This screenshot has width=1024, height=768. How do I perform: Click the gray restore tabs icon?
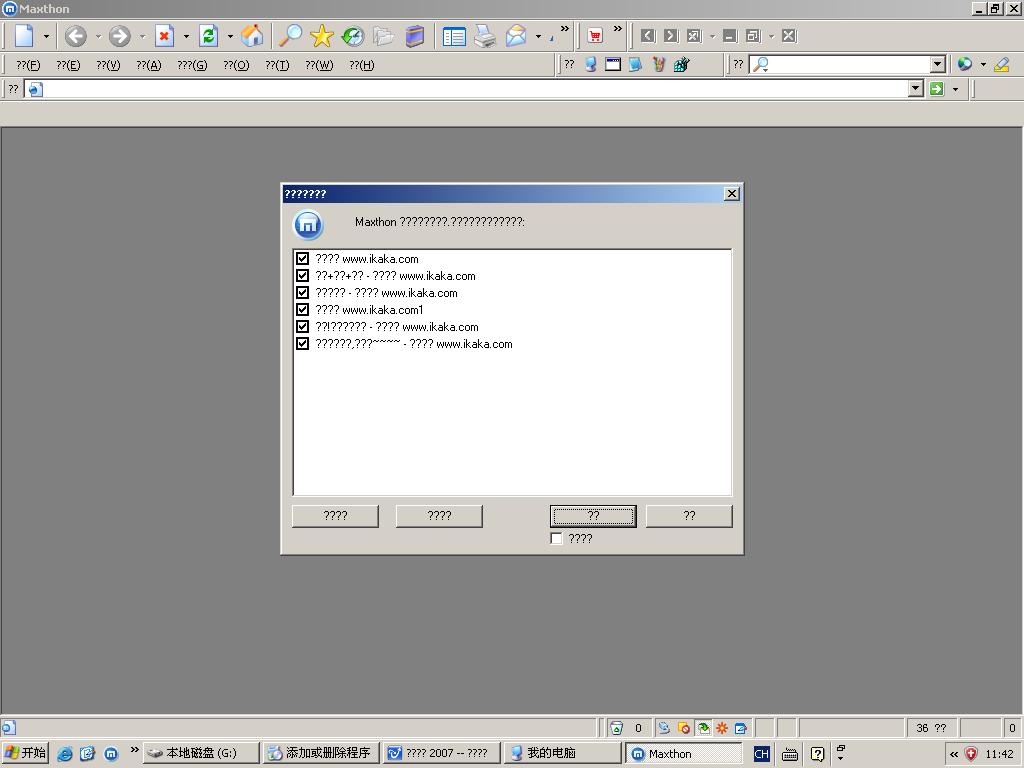753,35
